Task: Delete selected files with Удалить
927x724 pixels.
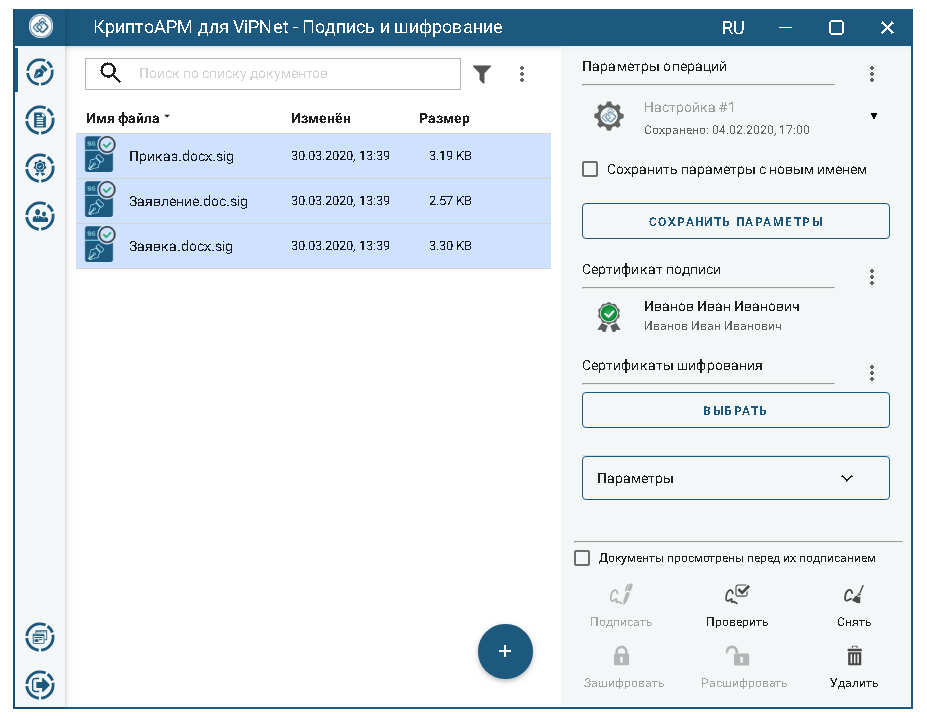Action: click(854, 667)
